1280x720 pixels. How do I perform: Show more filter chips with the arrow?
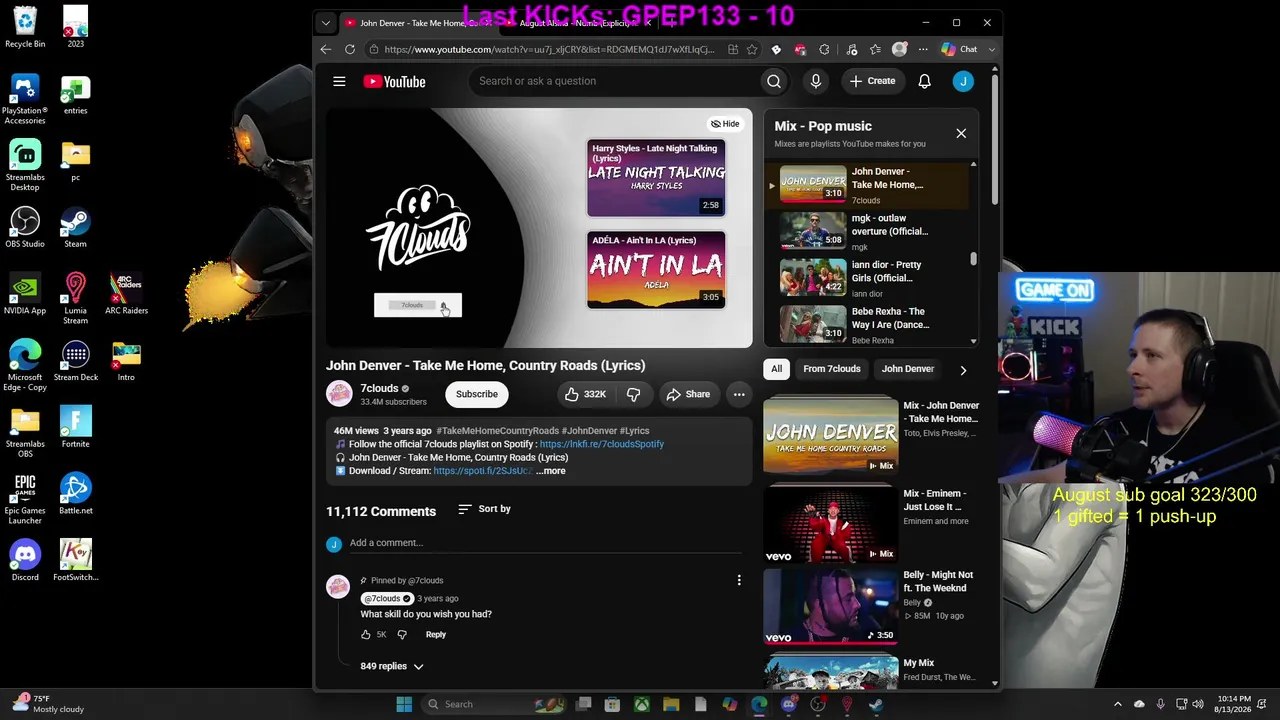pos(963,370)
